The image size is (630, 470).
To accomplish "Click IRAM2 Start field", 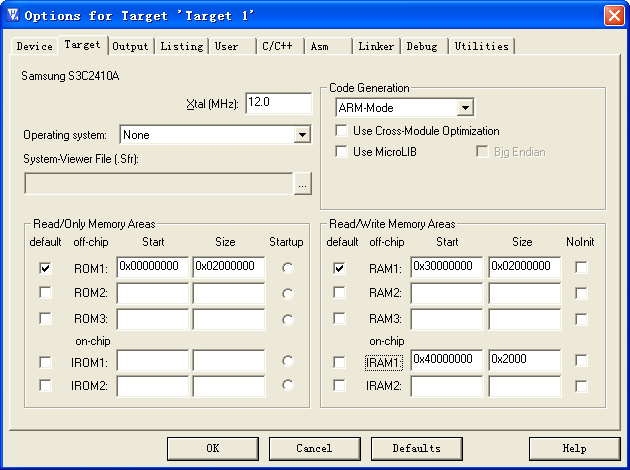I will (447, 386).
